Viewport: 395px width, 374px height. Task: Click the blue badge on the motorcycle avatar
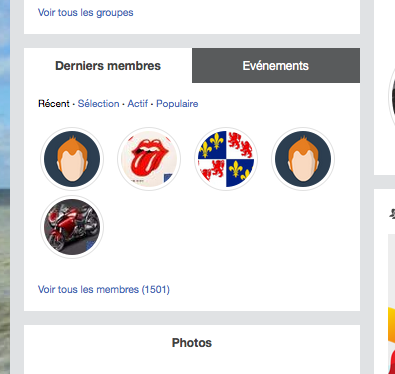pyautogui.click(x=91, y=246)
